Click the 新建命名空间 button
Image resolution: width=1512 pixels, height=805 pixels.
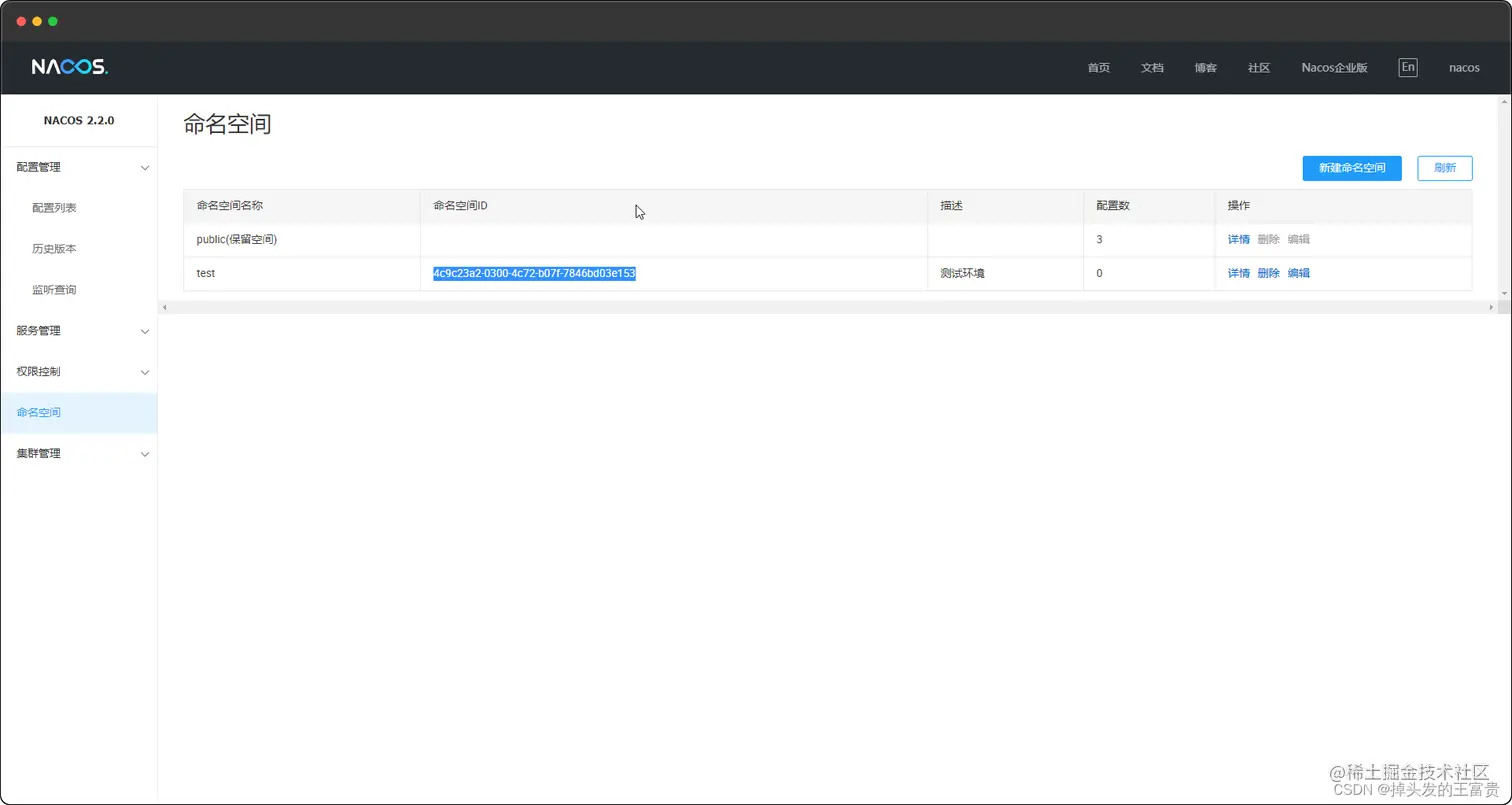[x=1351, y=168]
